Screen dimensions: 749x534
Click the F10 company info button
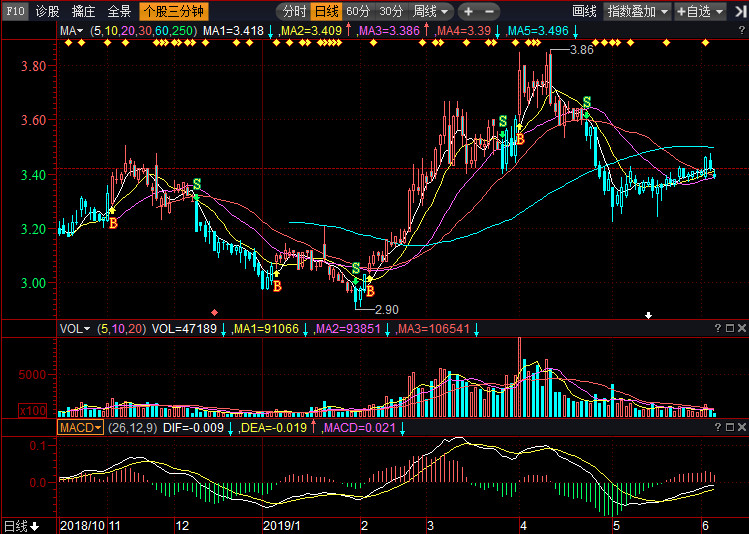(15, 12)
